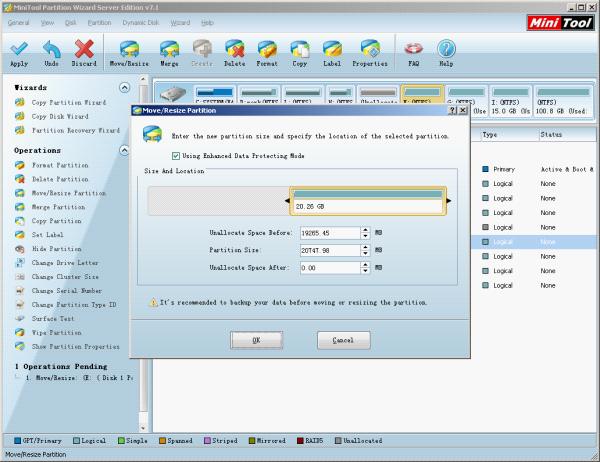Open the Partition menu

coord(99,23)
